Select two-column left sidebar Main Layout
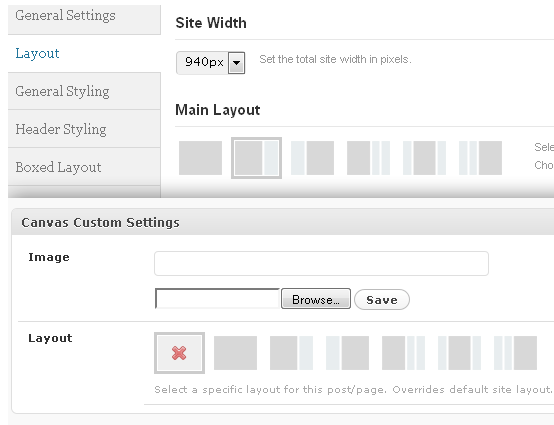The height and width of the screenshot is (425, 554). [312, 158]
